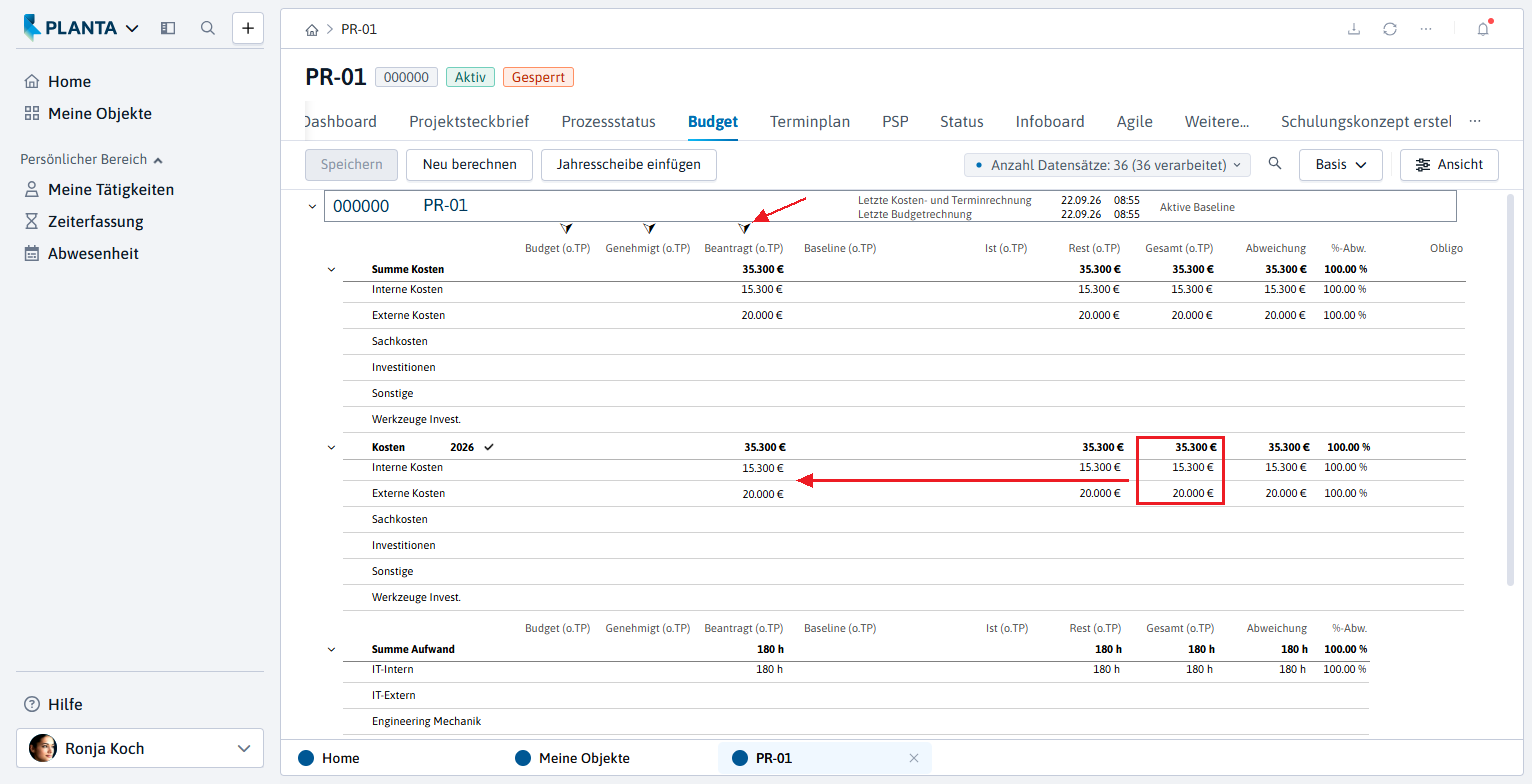Screen dimensions: 1532x784
Task: Open the tab overflow three-dots menu
Action: coord(1474,121)
